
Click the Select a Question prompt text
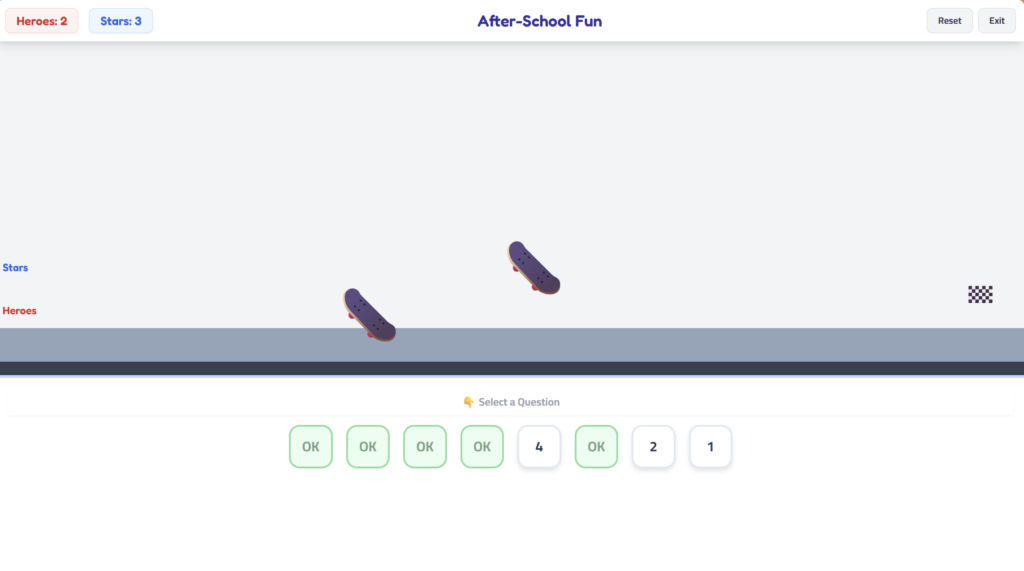tap(519, 402)
